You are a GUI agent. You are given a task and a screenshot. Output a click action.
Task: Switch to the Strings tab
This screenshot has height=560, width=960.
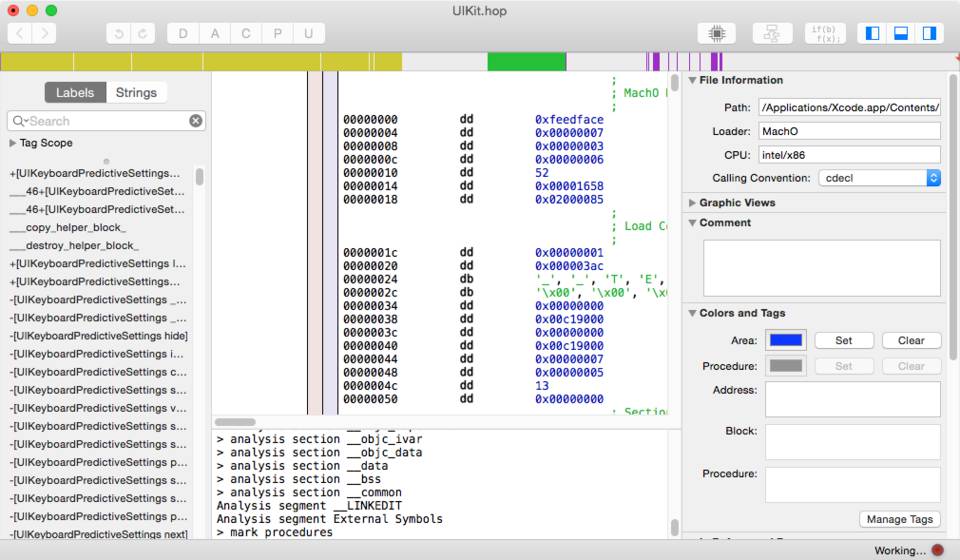click(136, 92)
